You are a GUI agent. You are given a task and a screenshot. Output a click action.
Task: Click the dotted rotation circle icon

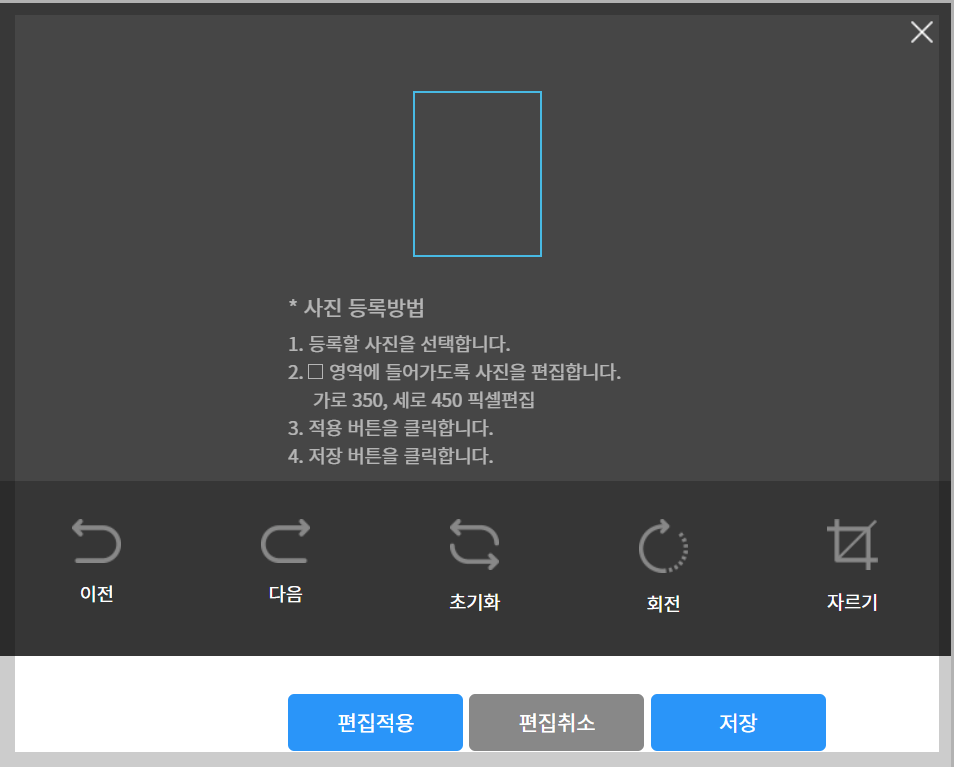(662, 543)
